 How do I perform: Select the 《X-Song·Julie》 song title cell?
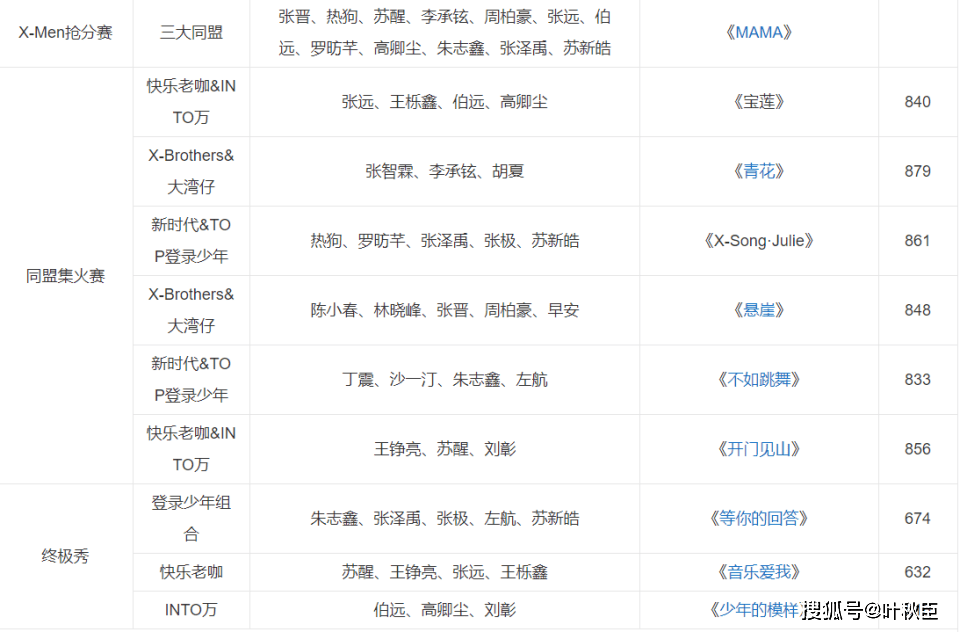(759, 241)
